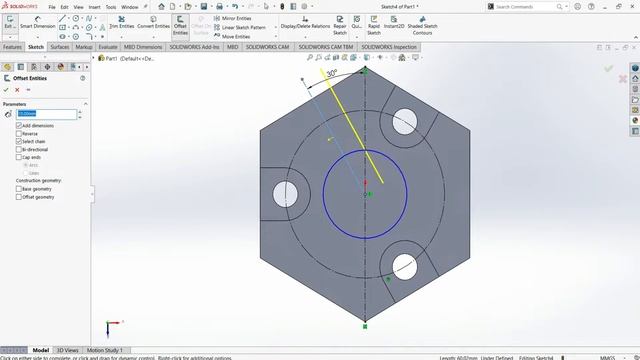
Task: Cancel the Offset Entities with red X
Action: pos(17,90)
